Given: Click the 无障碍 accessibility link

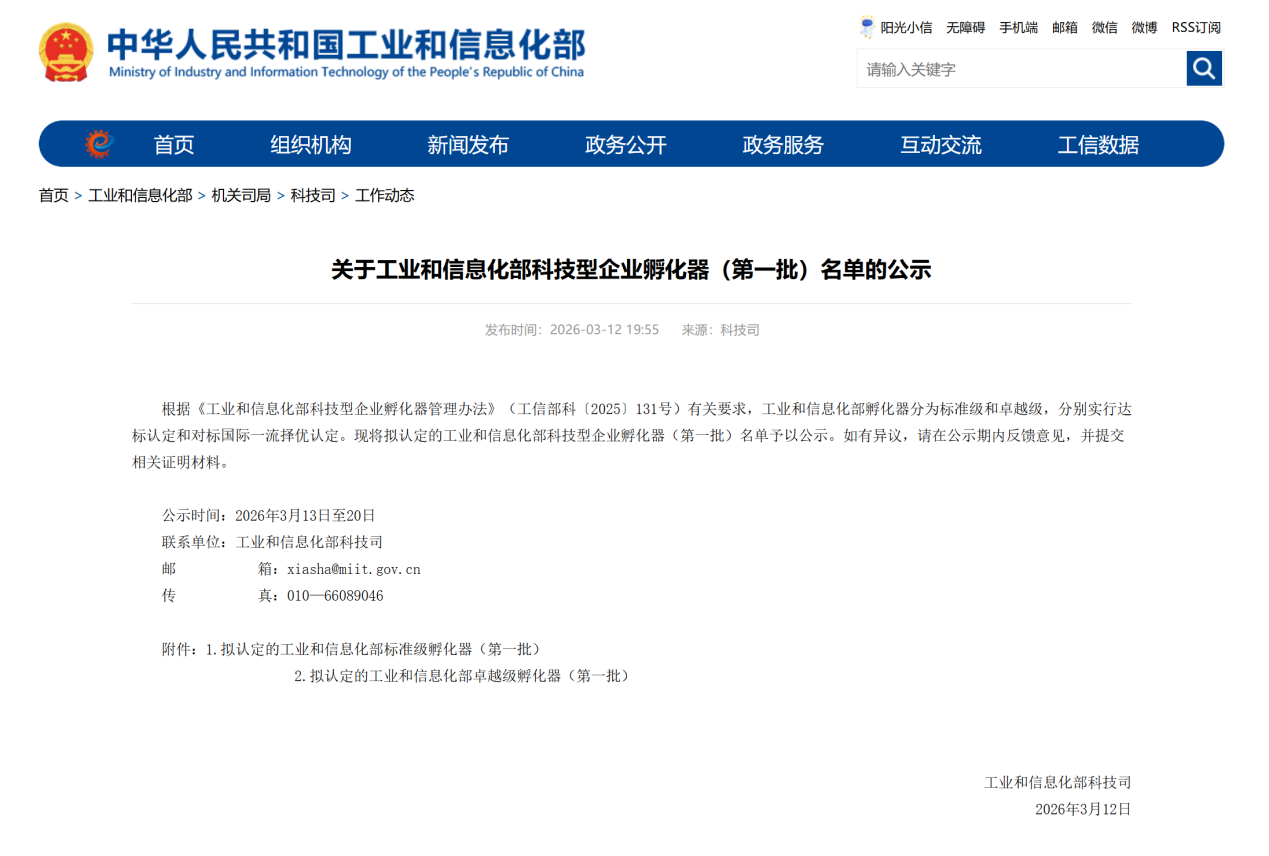Looking at the screenshot, I should [965, 28].
